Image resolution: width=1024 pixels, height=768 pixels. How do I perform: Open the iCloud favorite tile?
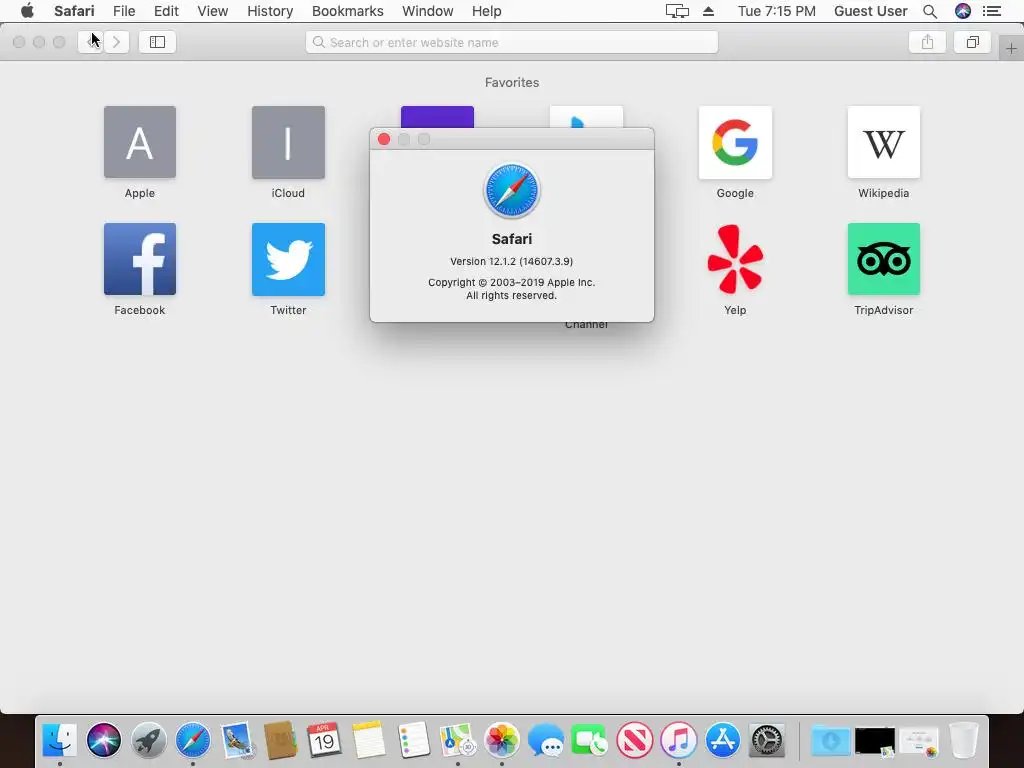(288, 142)
